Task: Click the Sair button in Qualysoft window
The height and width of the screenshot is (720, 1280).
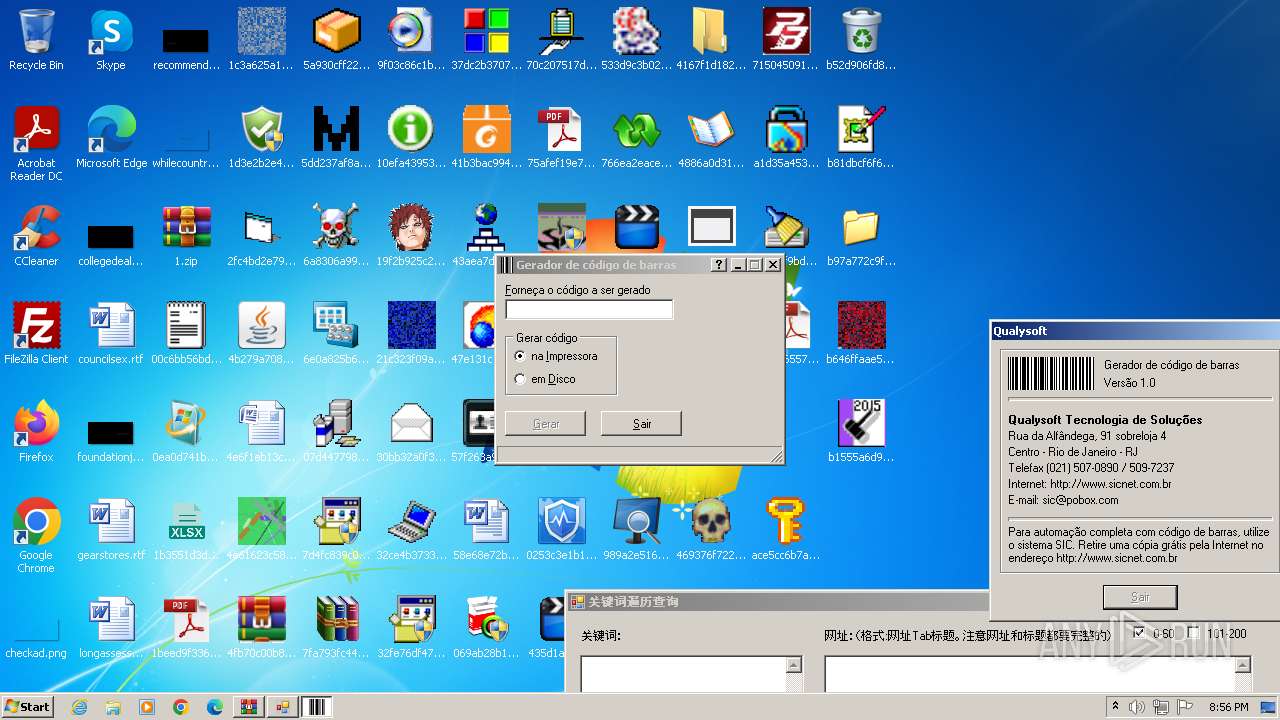Action: tap(1140, 597)
